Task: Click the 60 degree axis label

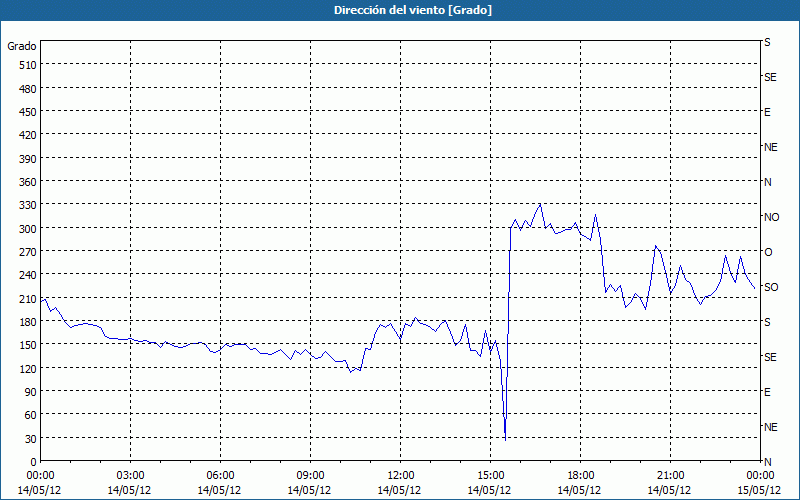Action: pos(31,415)
